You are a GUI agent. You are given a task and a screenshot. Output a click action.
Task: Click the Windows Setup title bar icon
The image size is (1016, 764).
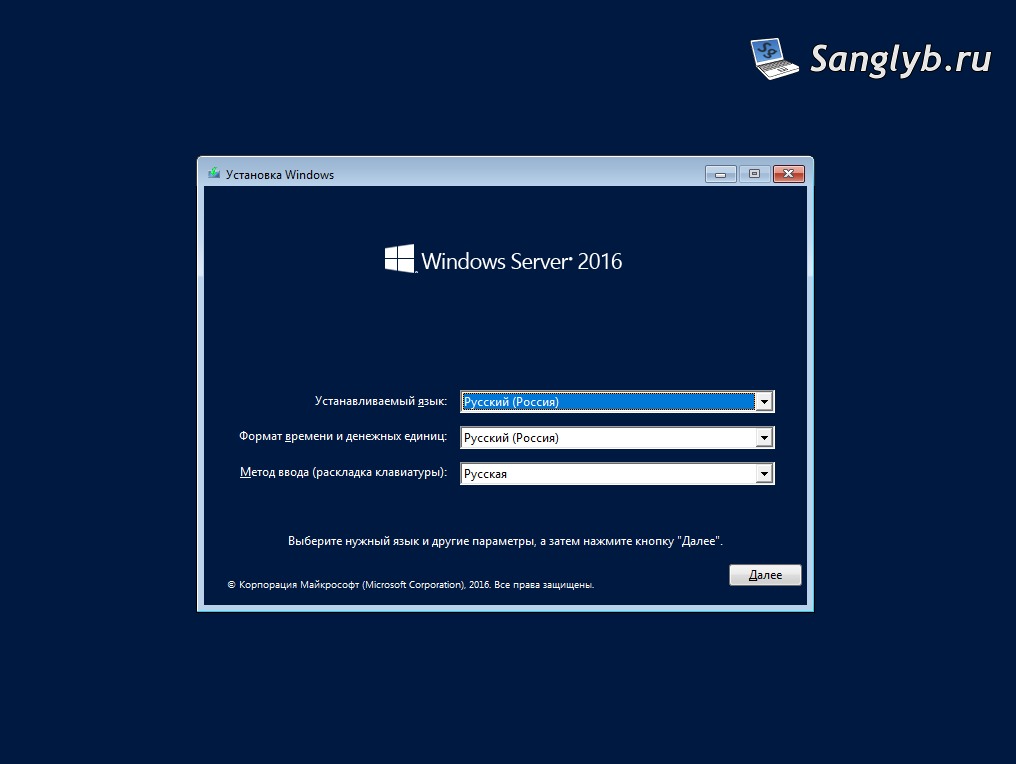(214, 174)
